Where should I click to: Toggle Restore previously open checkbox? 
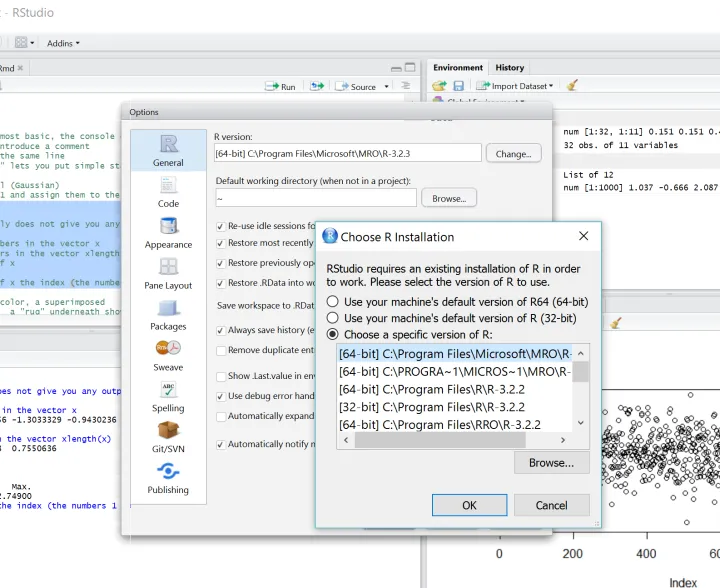click(221, 263)
